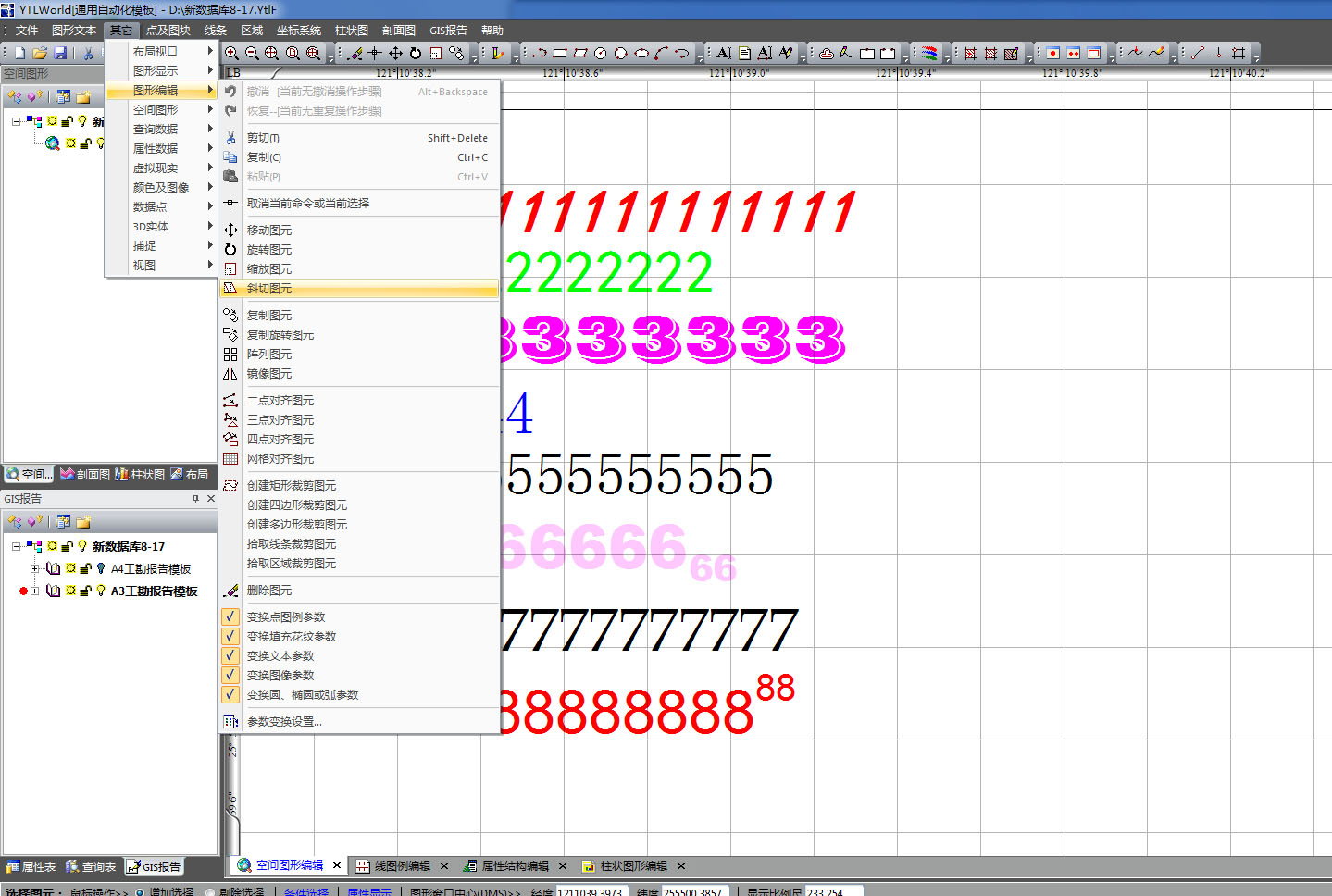Toggle 变换点图例参数 checkbox
Screen dimensions: 1332x896
[230, 616]
